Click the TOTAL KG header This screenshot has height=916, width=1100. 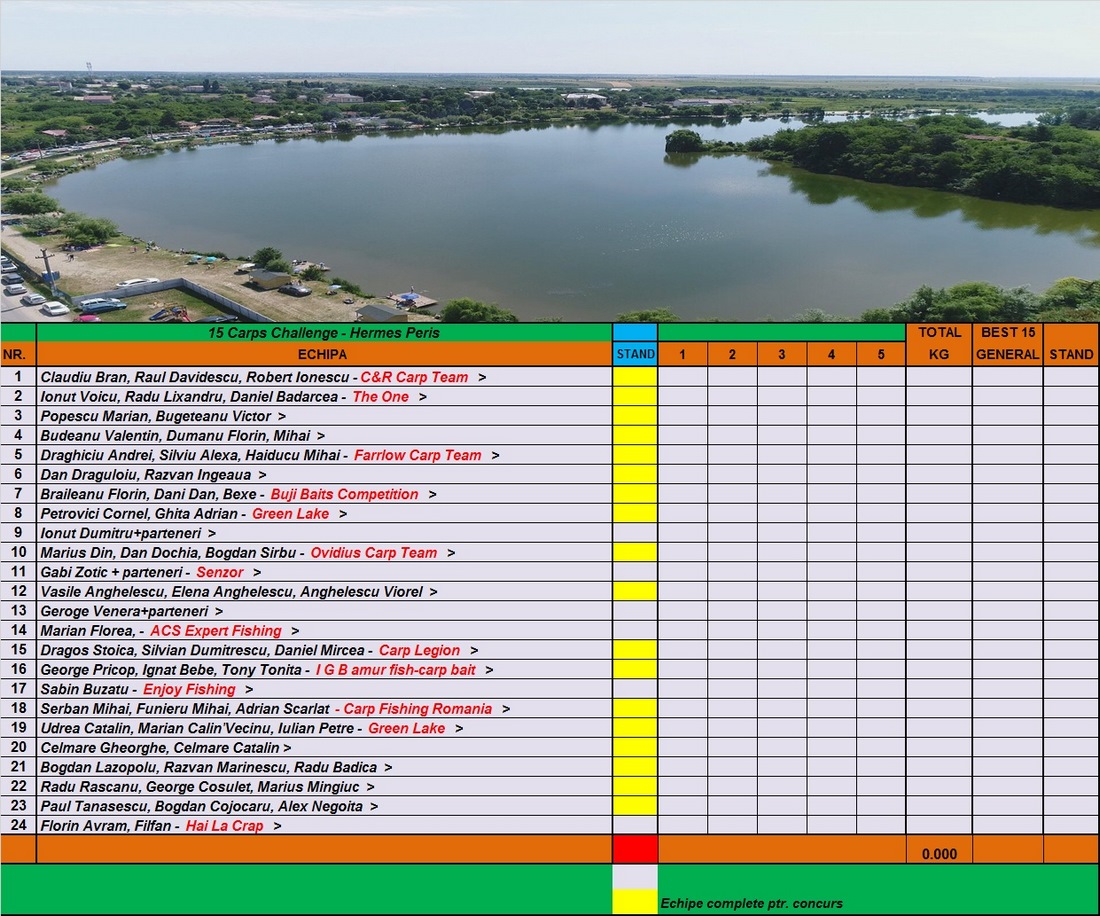point(939,344)
